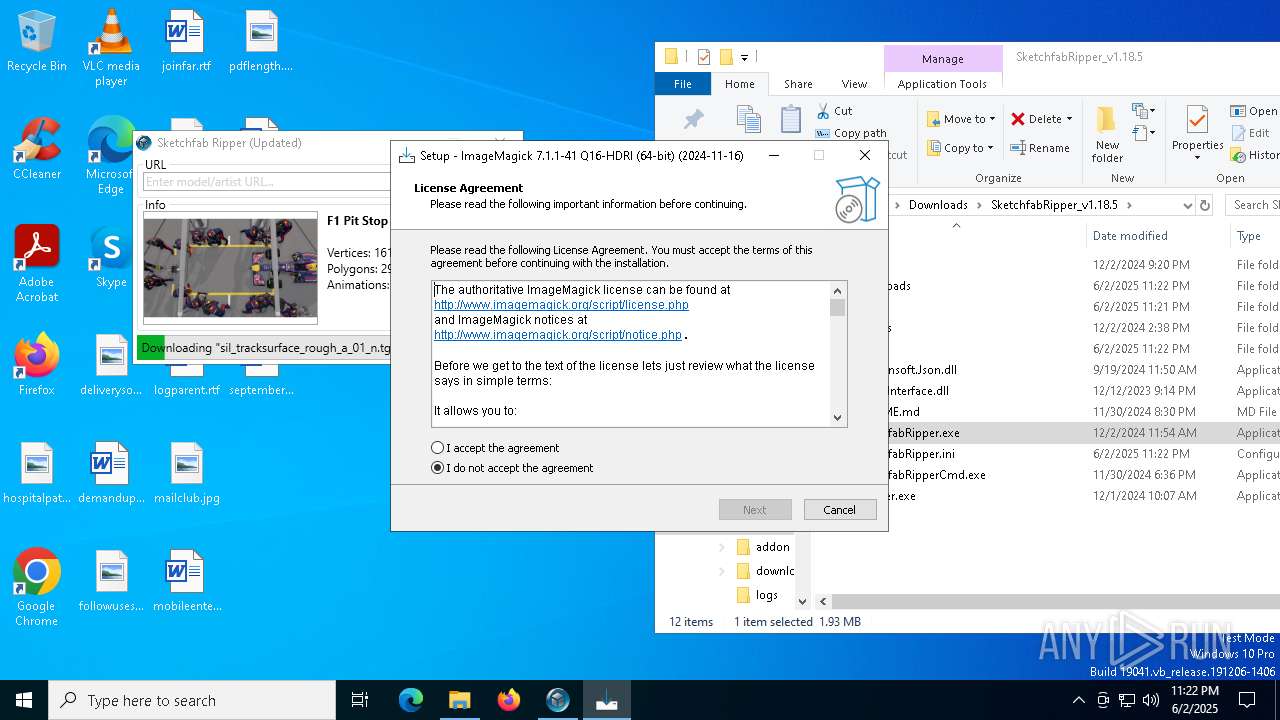Open the imagemagick.org license.php link
Screen dimensions: 1280x720
click(x=561, y=305)
